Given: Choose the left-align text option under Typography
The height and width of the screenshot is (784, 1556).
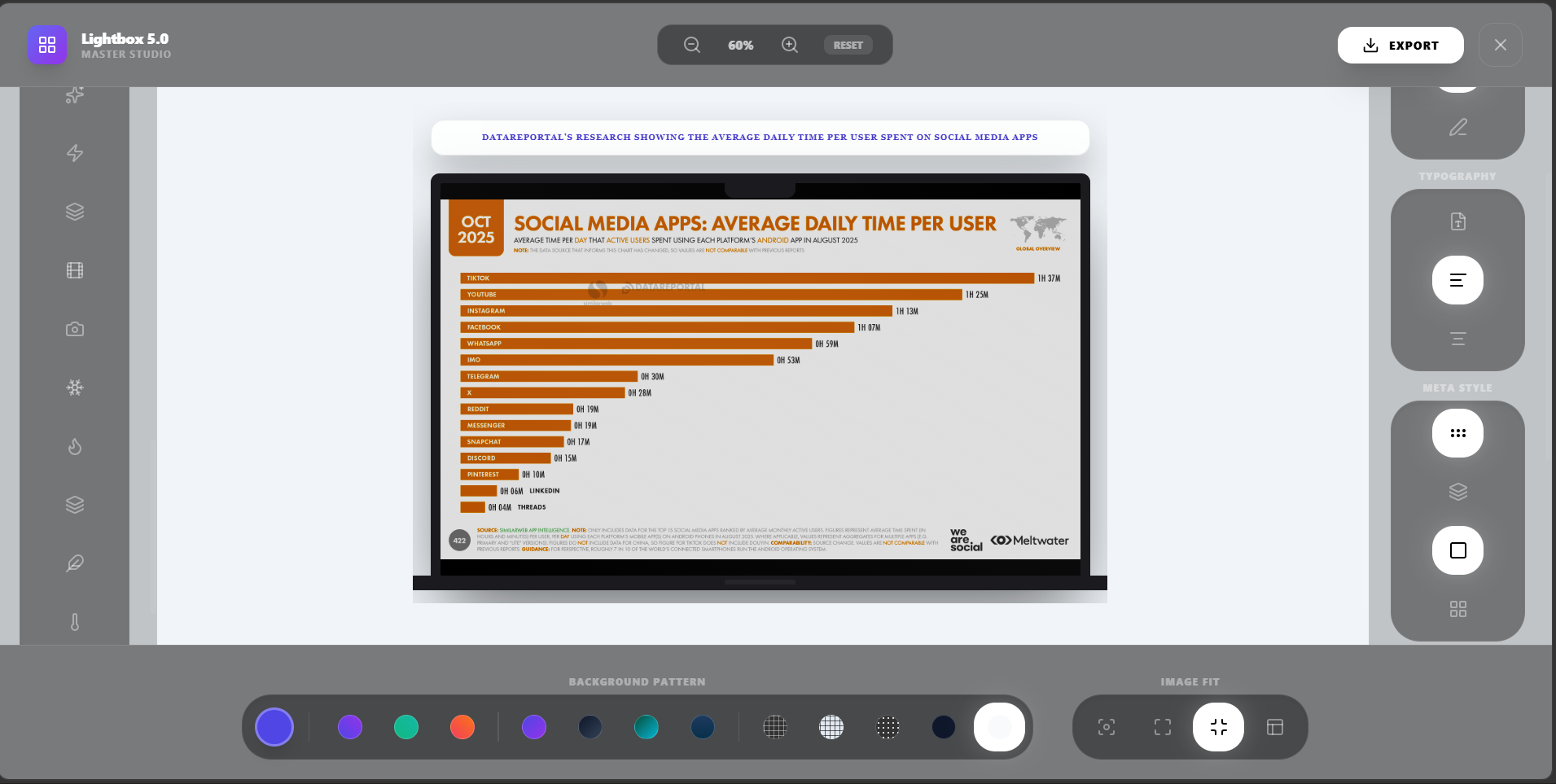Looking at the screenshot, I should click(1457, 280).
